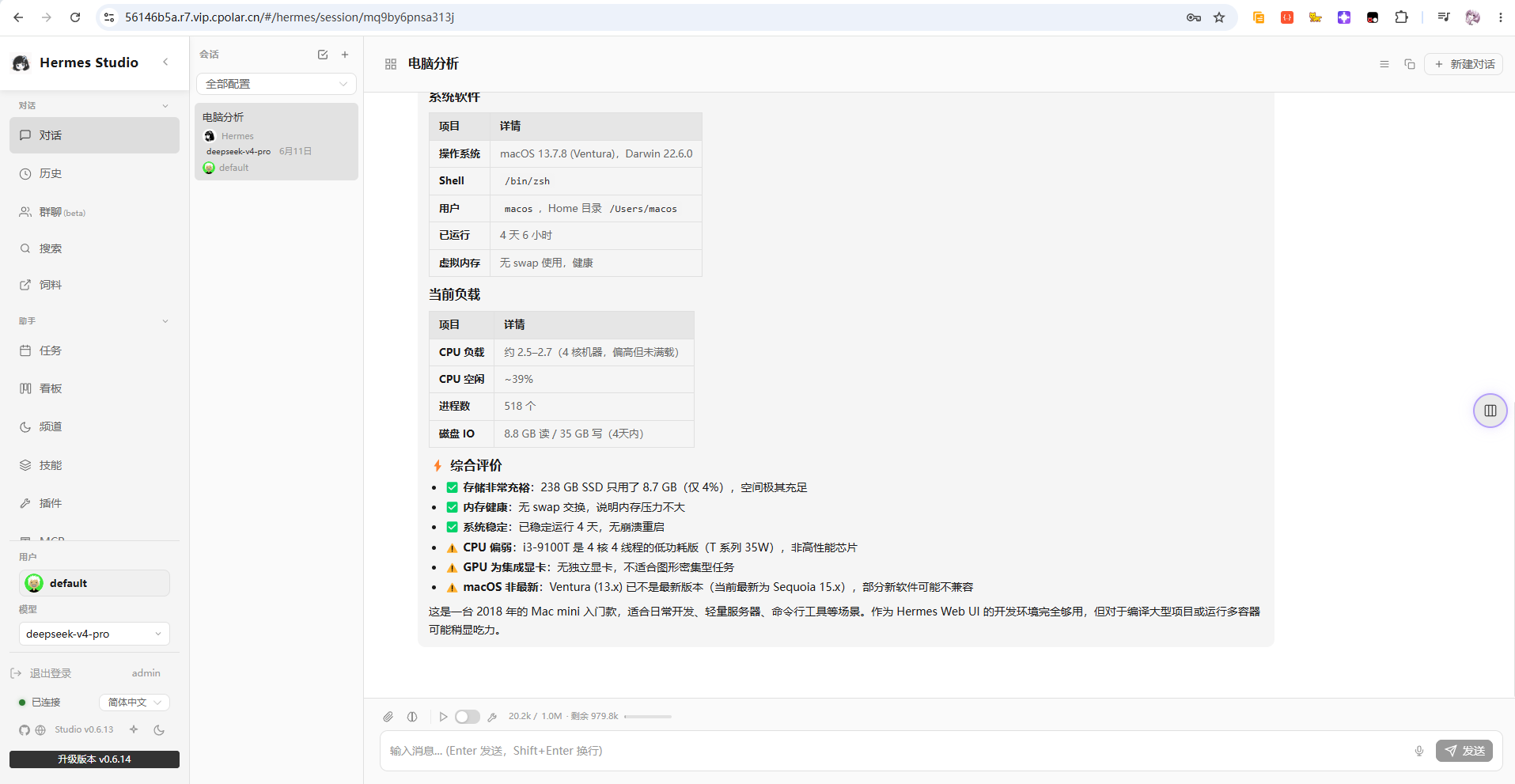Select the default user profile button
1515x784 pixels.
click(x=94, y=583)
